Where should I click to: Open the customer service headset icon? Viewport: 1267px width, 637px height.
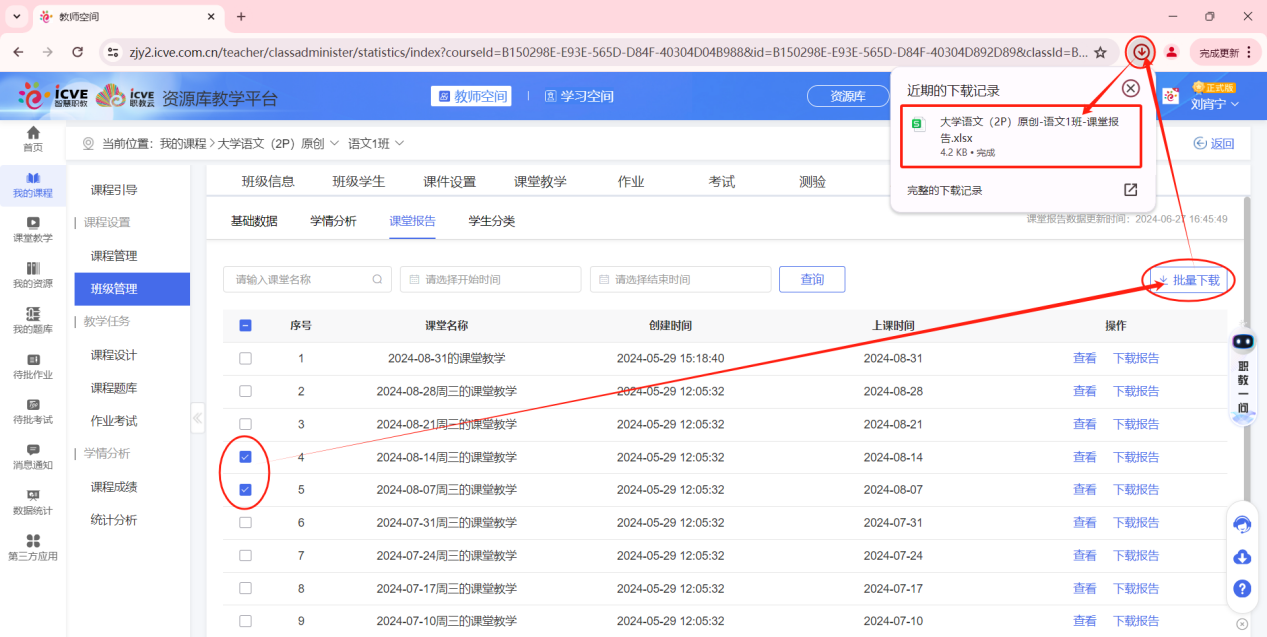coord(1242,523)
